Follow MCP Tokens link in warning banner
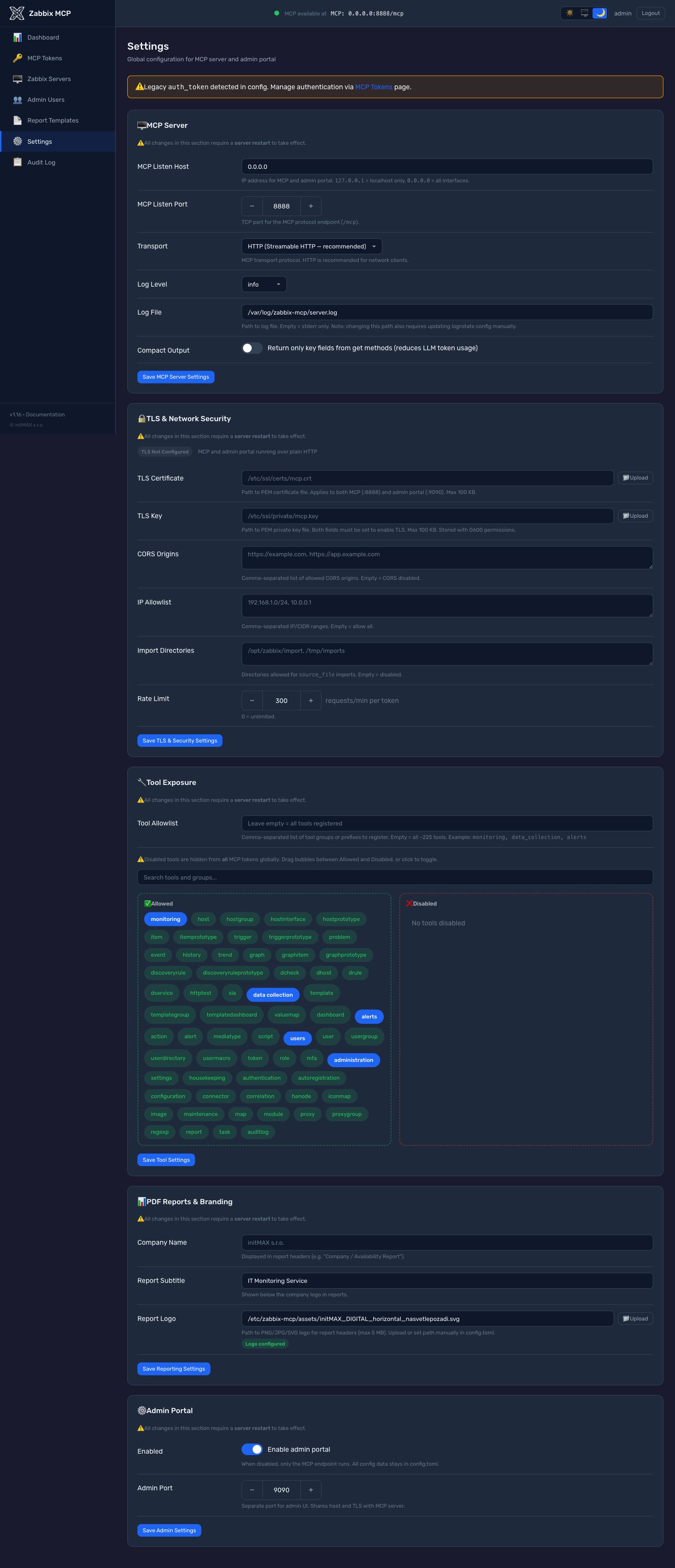This screenshot has height=1568, width=675. [373, 87]
